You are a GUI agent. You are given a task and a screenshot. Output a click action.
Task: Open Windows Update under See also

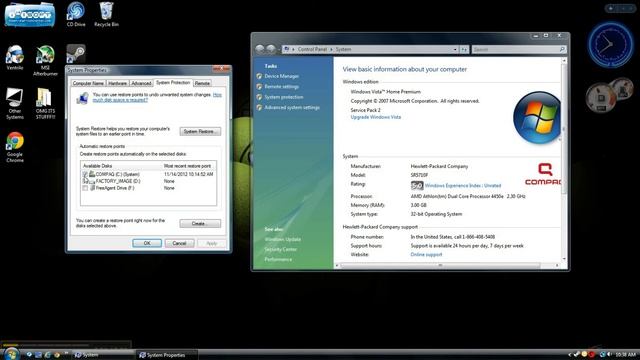(x=282, y=239)
